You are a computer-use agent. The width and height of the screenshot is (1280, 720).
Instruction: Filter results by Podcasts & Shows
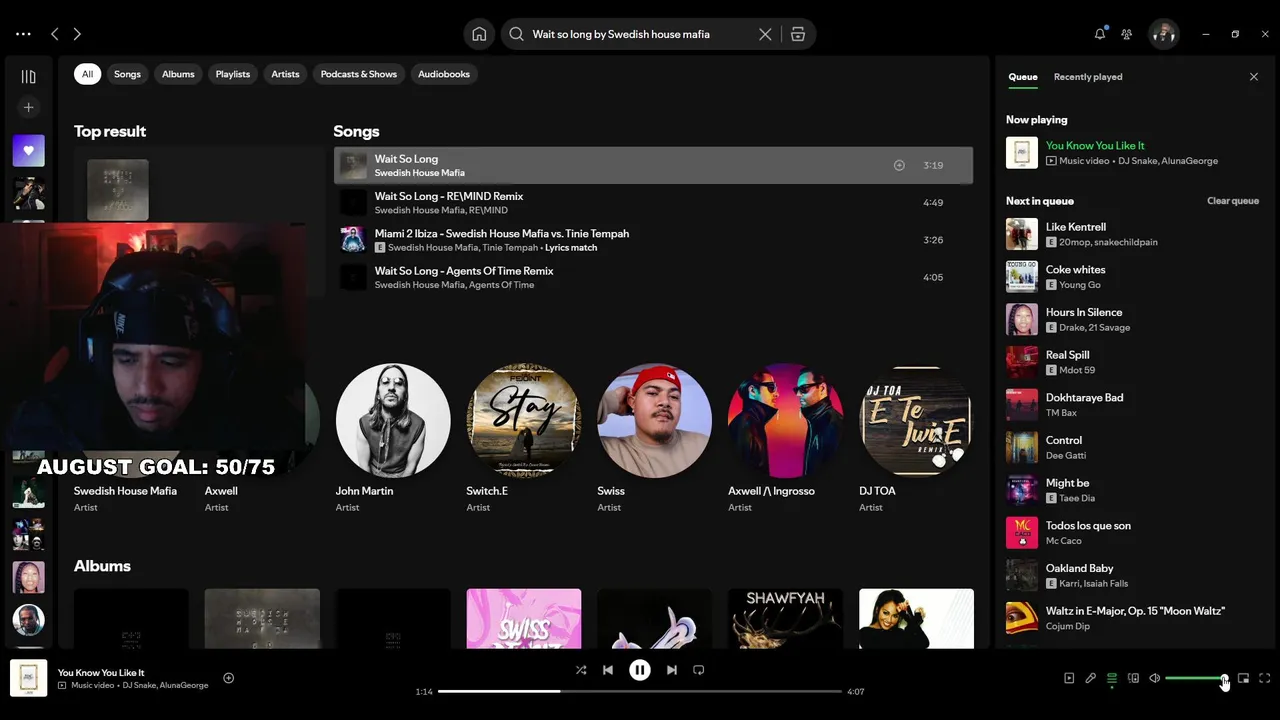359,74
